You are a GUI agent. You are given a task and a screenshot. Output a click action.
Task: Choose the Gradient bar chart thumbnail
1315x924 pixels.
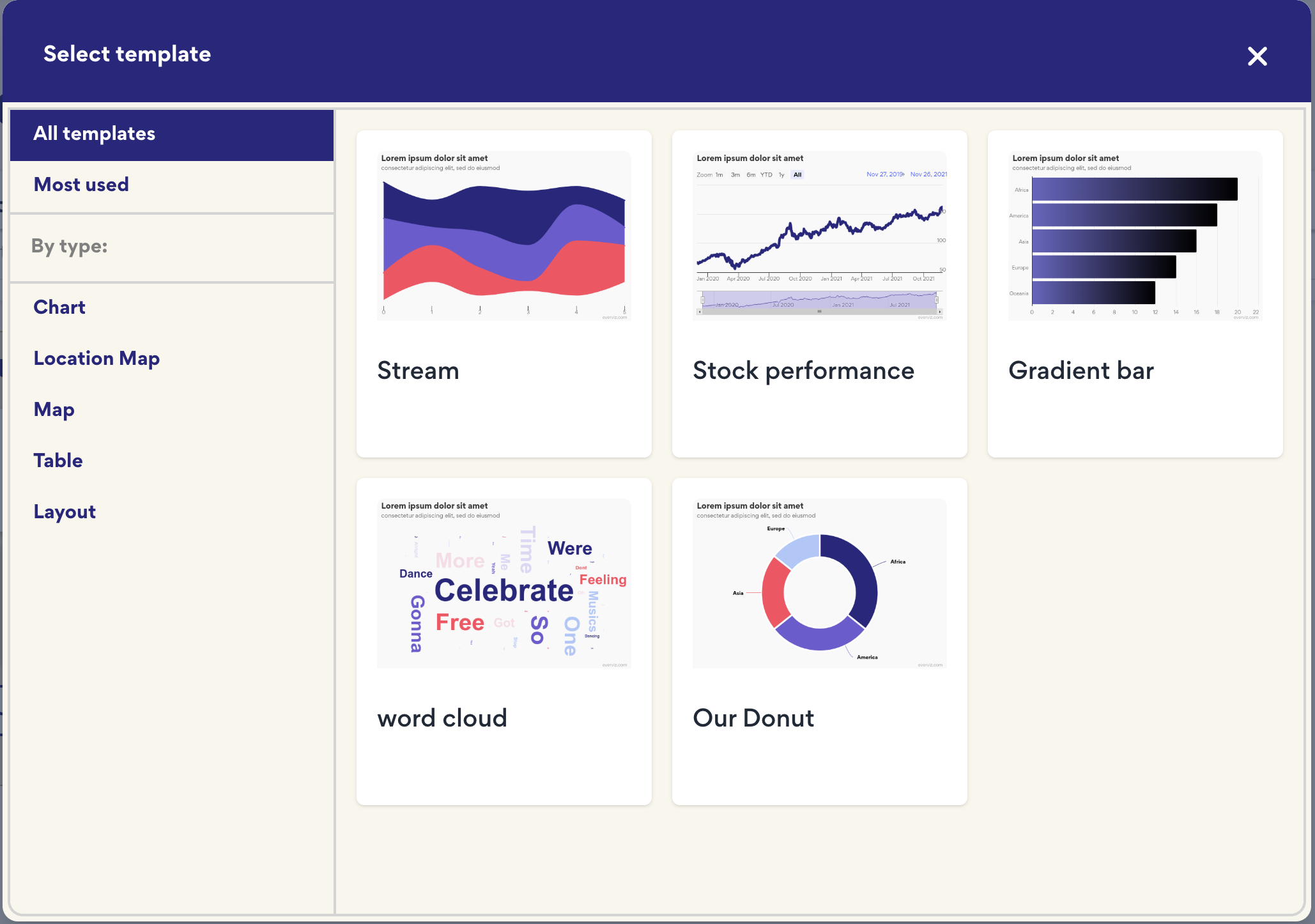tap(1135, 236)
